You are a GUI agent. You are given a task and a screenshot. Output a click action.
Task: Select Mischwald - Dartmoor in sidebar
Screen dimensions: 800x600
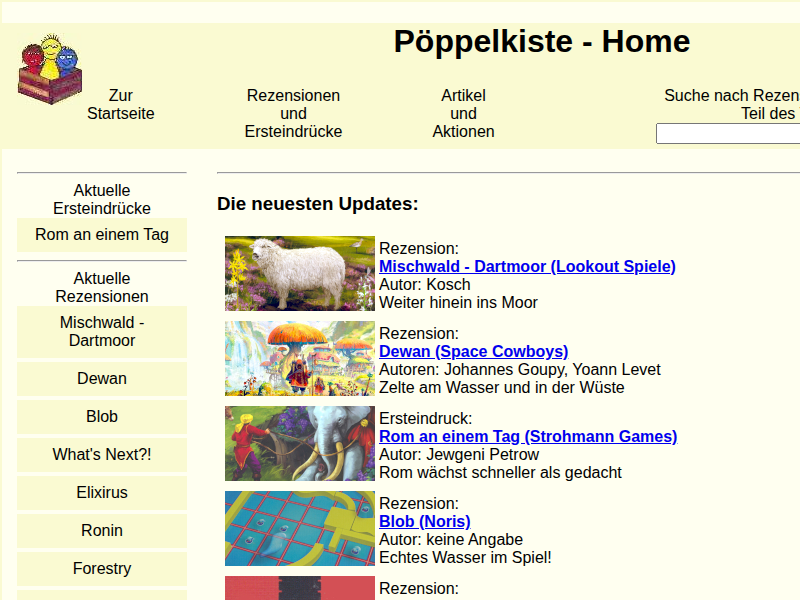[102, 332]
